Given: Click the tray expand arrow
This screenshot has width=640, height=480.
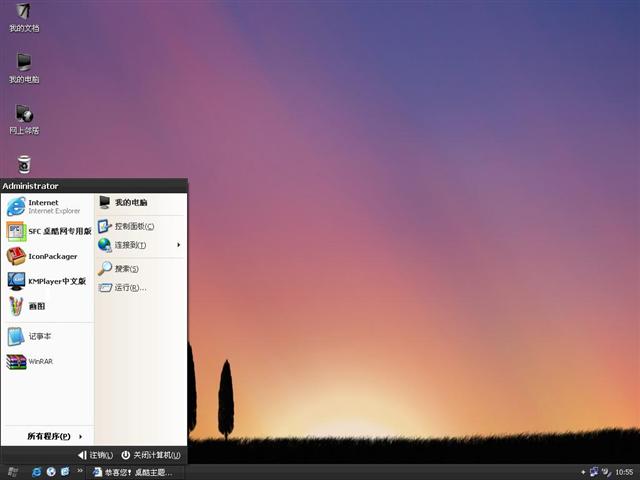Looking at the screenshot, I should (583, 472).
